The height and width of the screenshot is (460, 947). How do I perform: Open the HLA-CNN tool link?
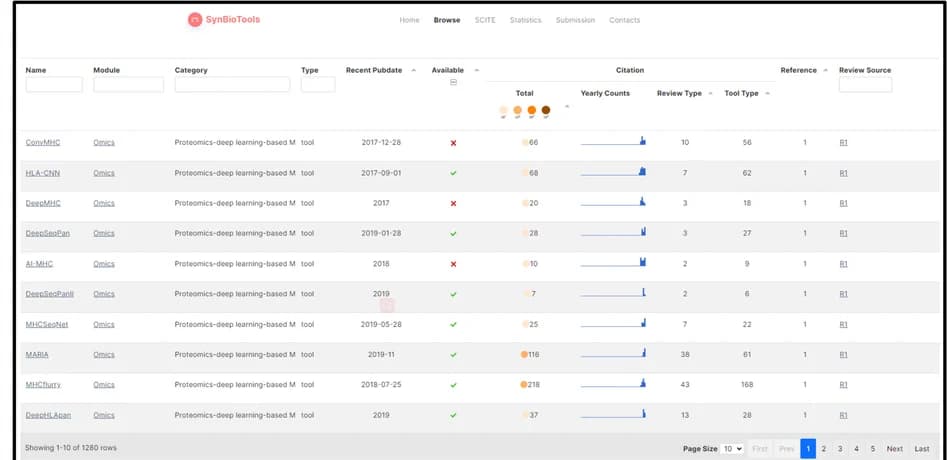tap(43, 173)
